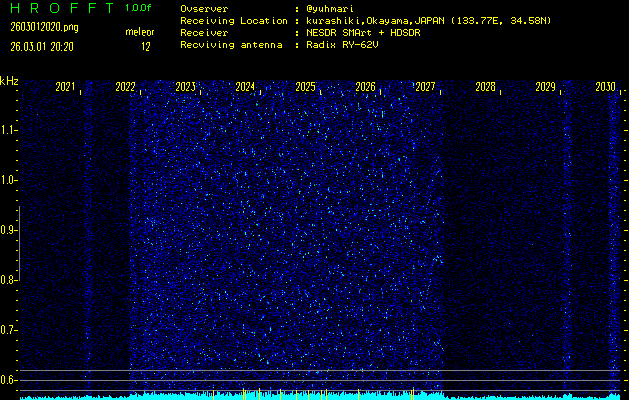This screenshot has height=400, width=629.
Task: Click the 1.0 kHz axis label
Action: coord(8,180)
